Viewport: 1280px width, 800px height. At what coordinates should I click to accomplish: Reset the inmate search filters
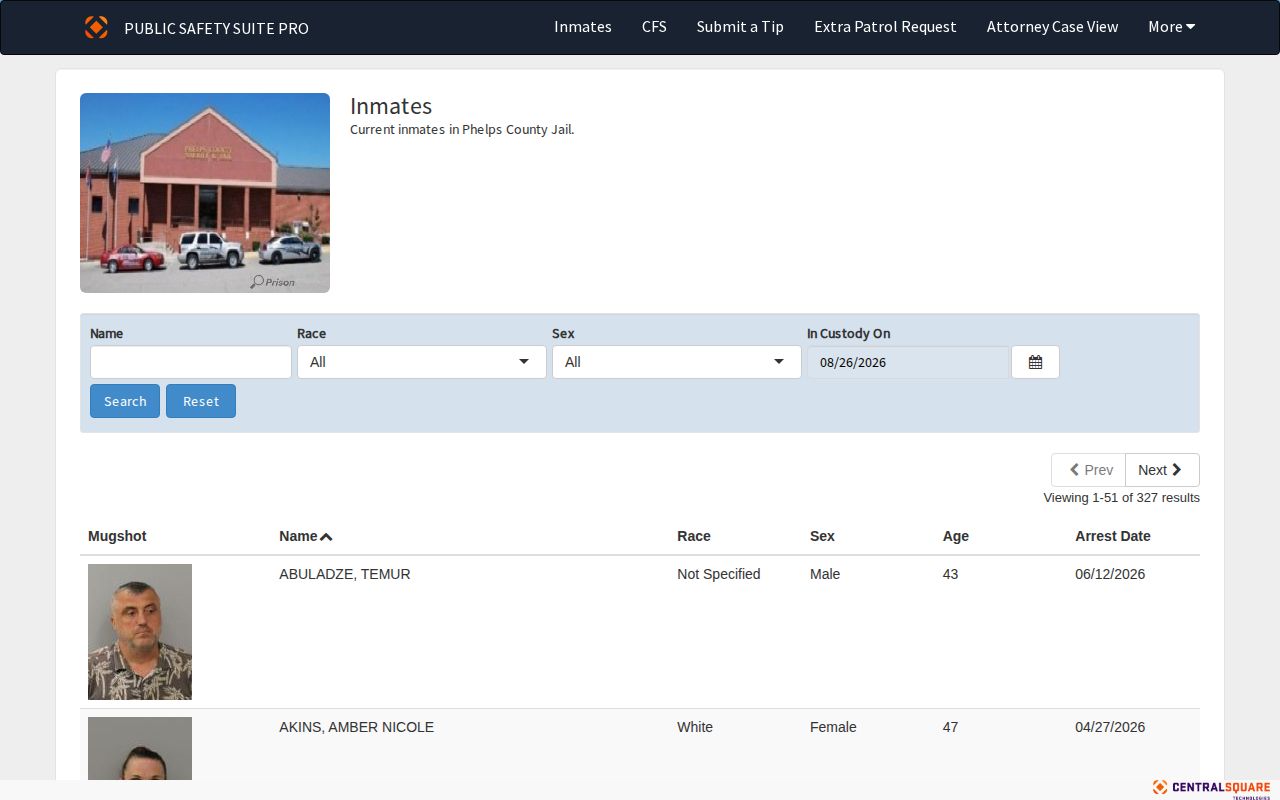(201, 401)
